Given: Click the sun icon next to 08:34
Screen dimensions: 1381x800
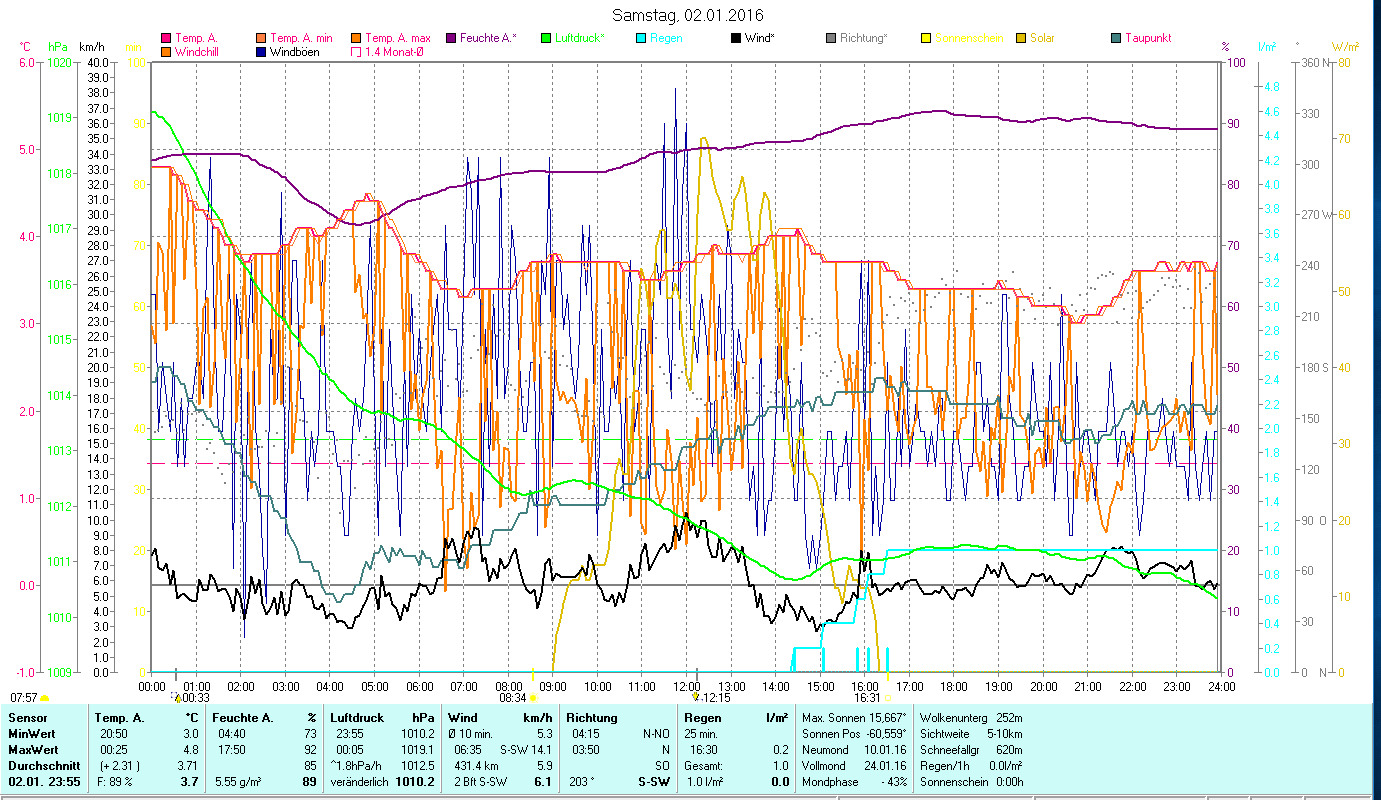Looking at the screenshot, I should [x=532, y=698].
